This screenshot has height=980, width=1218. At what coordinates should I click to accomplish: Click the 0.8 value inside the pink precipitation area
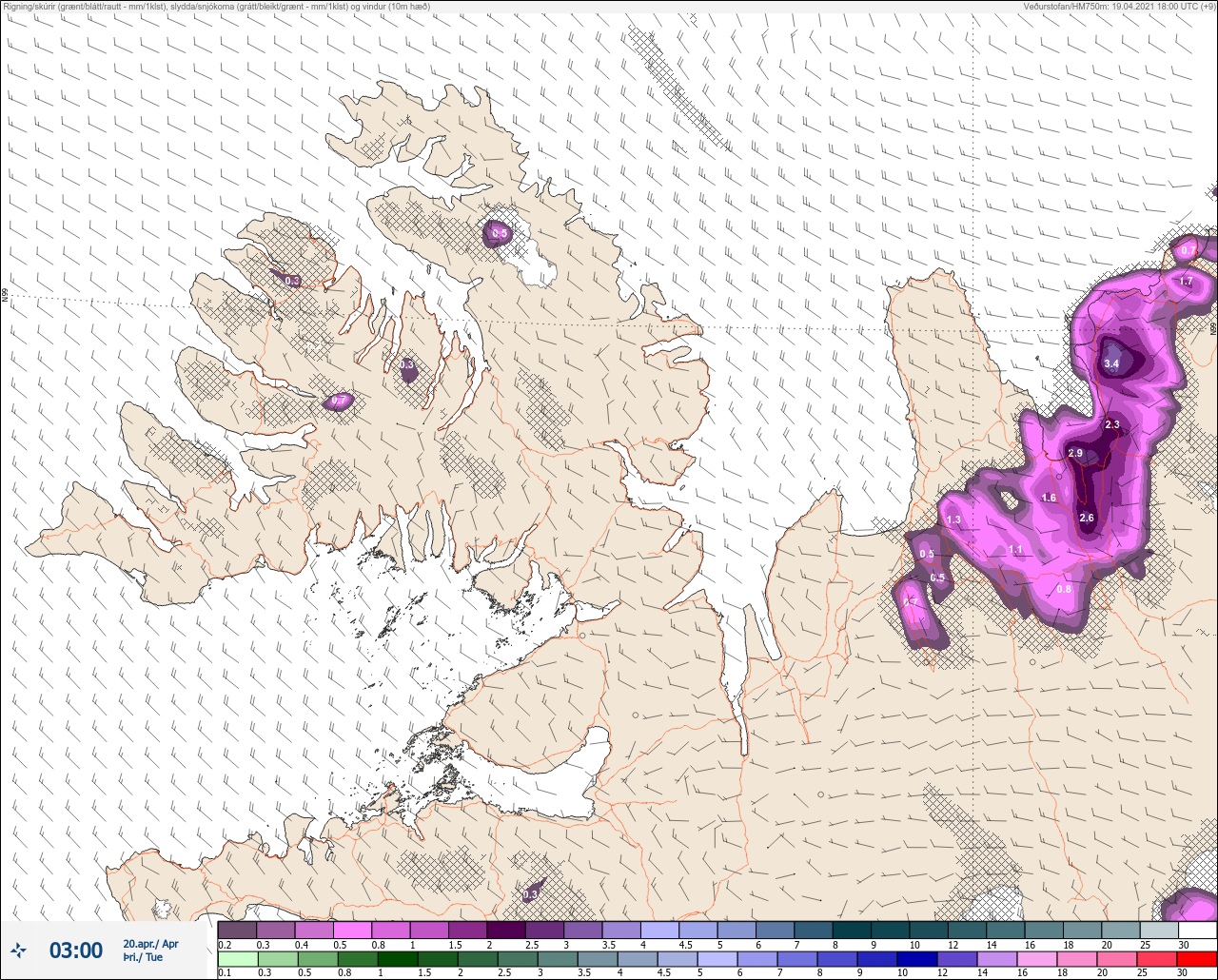point(1064,589)
